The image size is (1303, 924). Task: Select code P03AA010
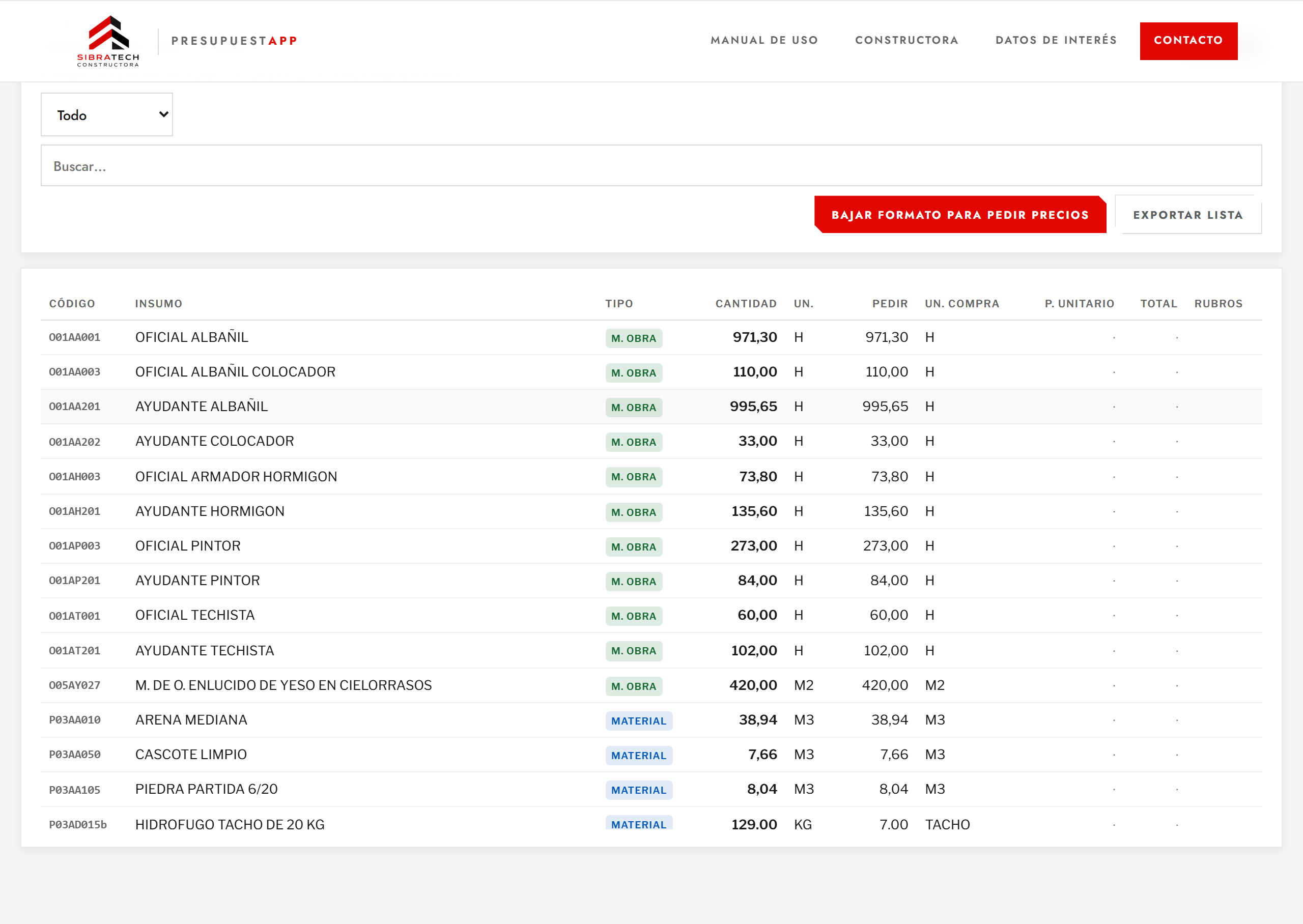click(x=74, y=720)
